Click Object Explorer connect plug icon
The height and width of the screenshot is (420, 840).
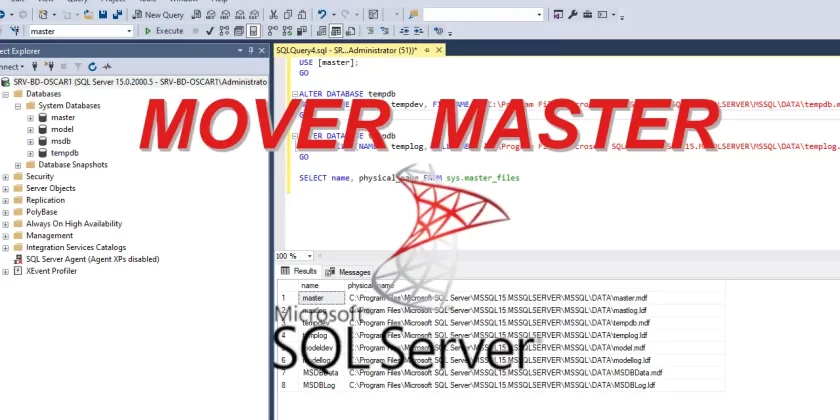tap(35, 67)
